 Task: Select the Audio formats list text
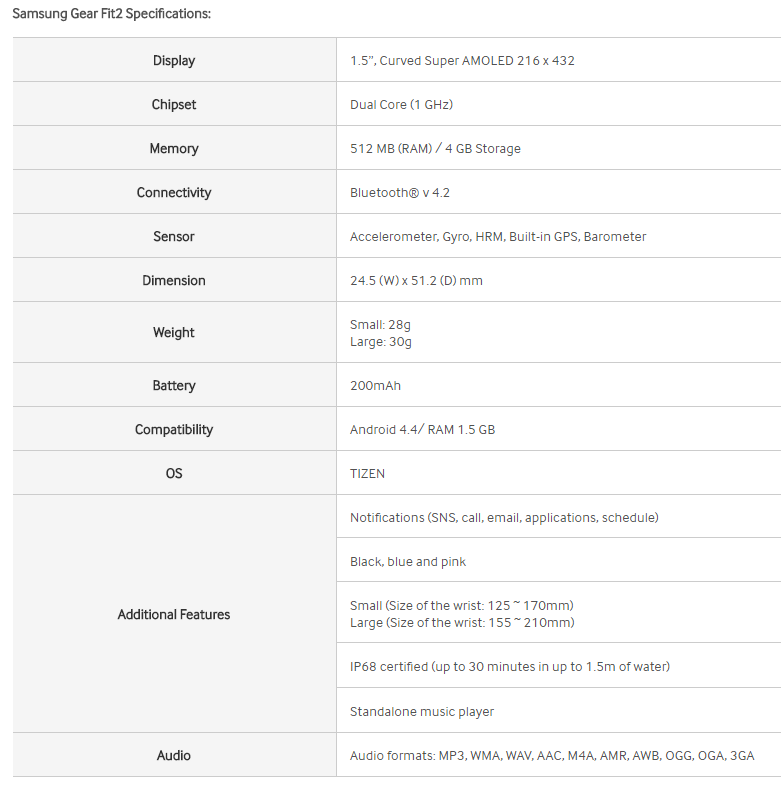[552, 756]
